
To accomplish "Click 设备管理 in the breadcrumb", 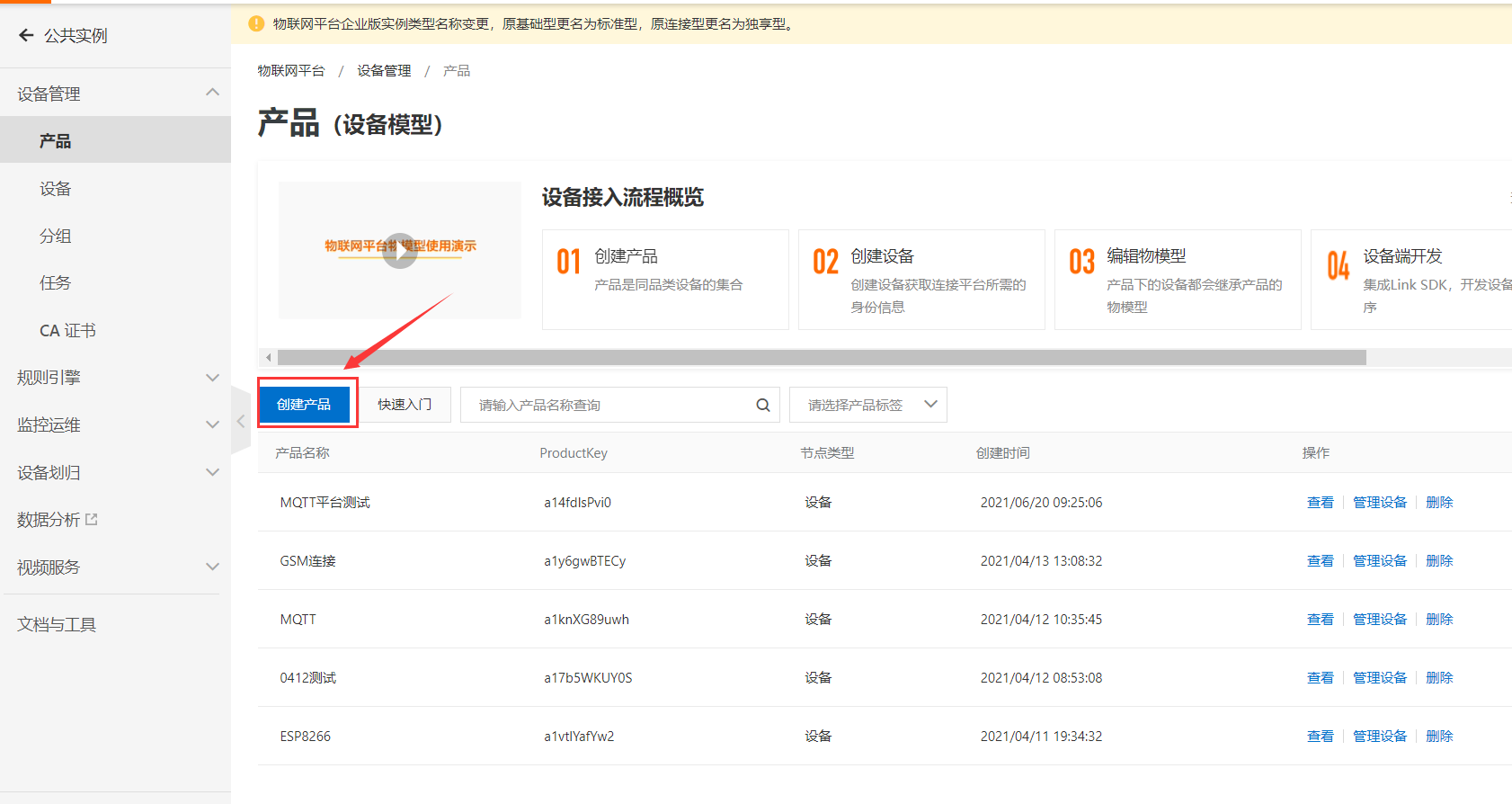I will click(384, 70).
